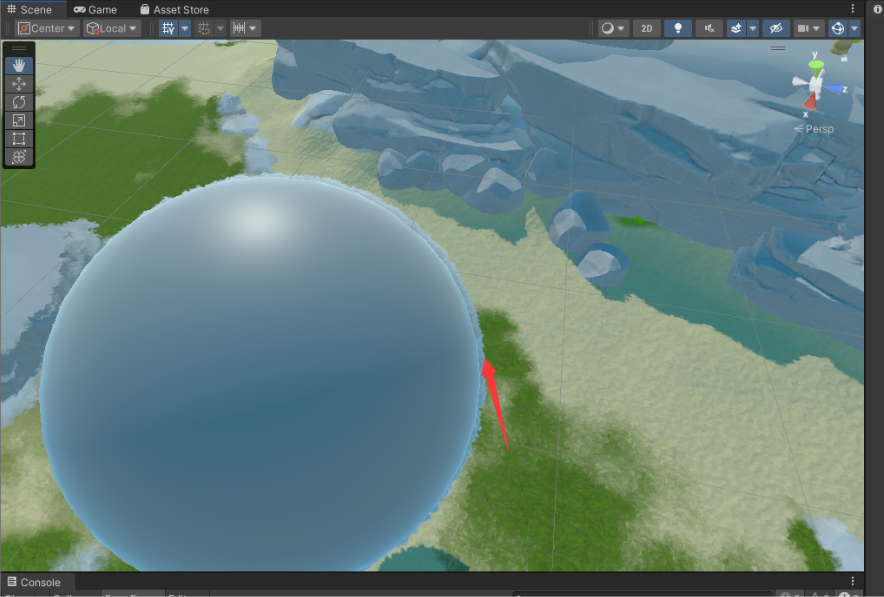
Task: Open the Game tab
Action: [95, 10]
